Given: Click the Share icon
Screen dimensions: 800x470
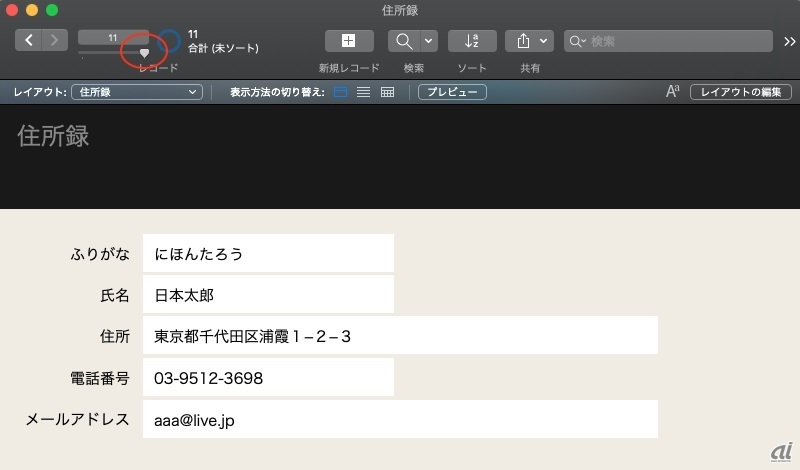Looking at the screenshot, I should pyautogui.click(x=523, y=41).
